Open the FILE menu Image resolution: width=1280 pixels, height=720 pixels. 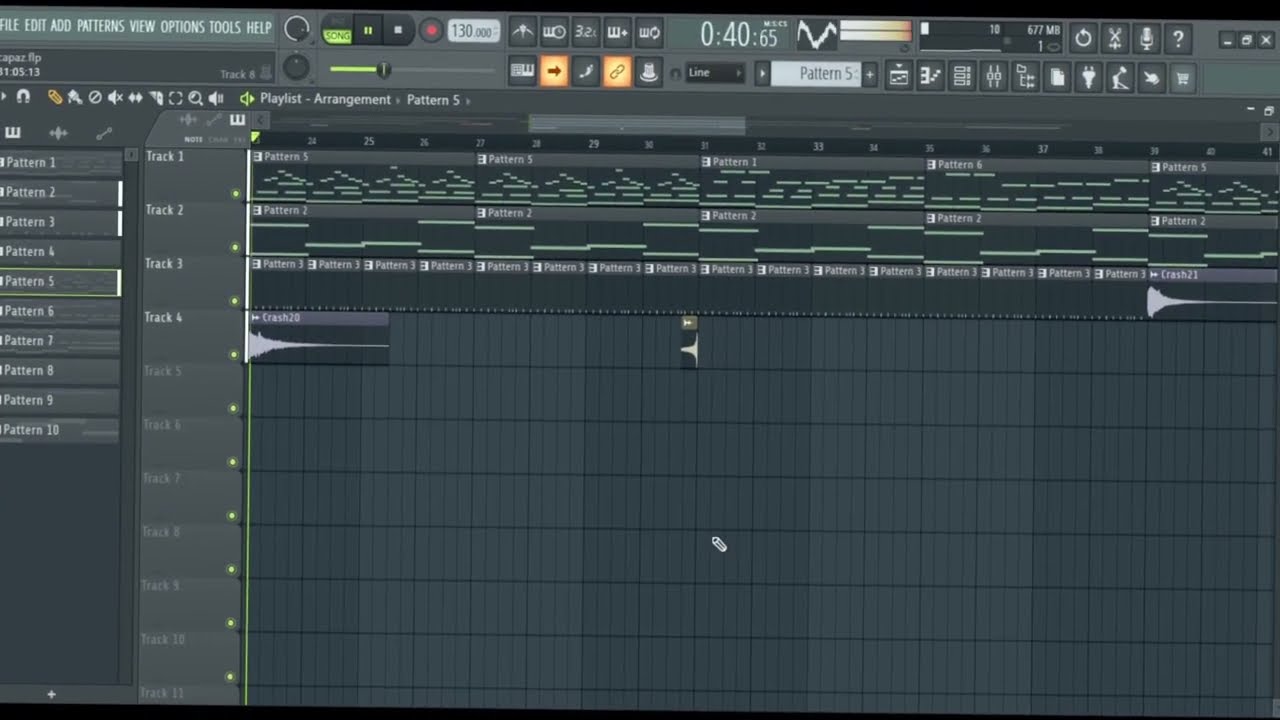pyautogui.click(x=10, y=26)
